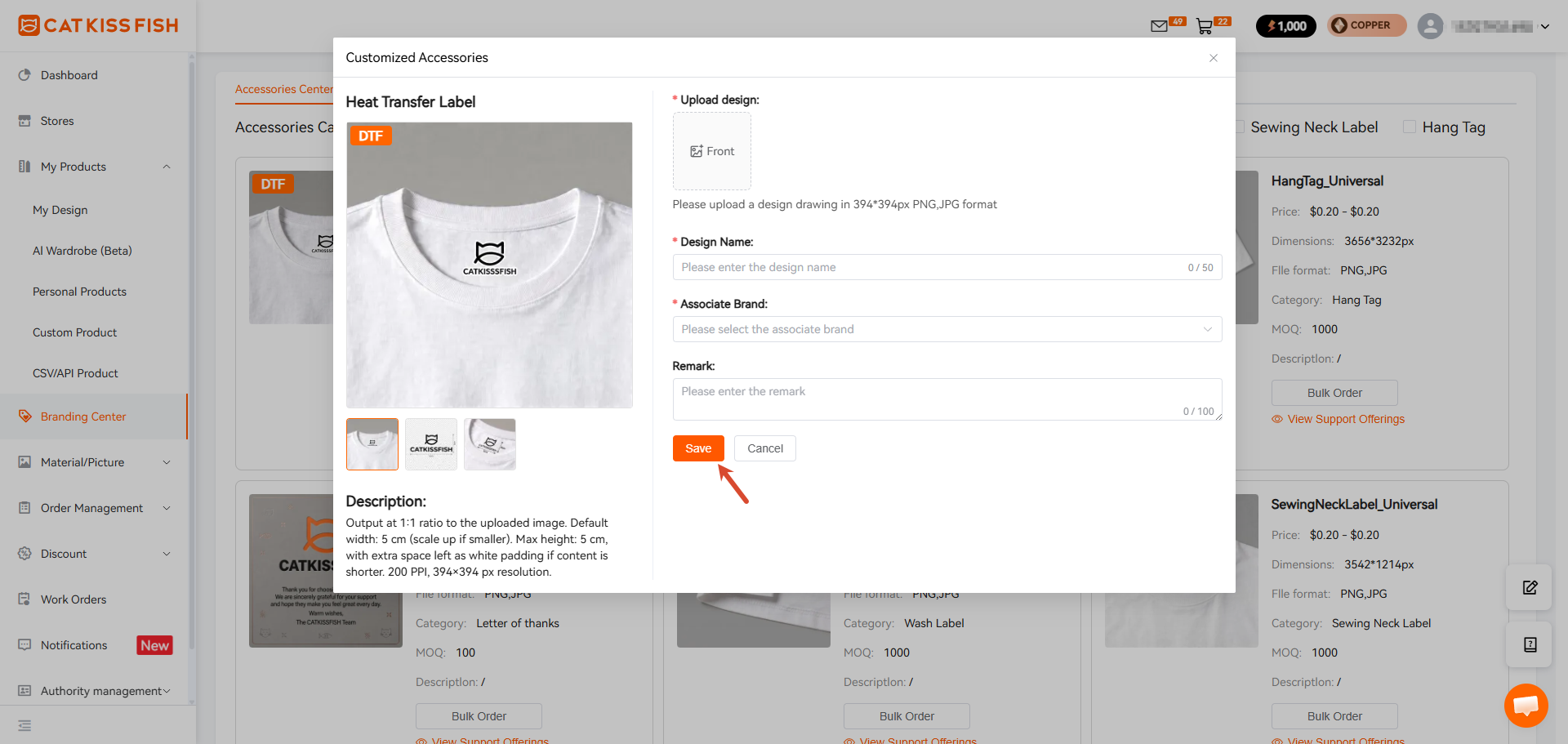Image resolution: width=1568 pixels, height=744 pixels.
Task: Open the orange chat support bubble
Action: click(1526, 705)
